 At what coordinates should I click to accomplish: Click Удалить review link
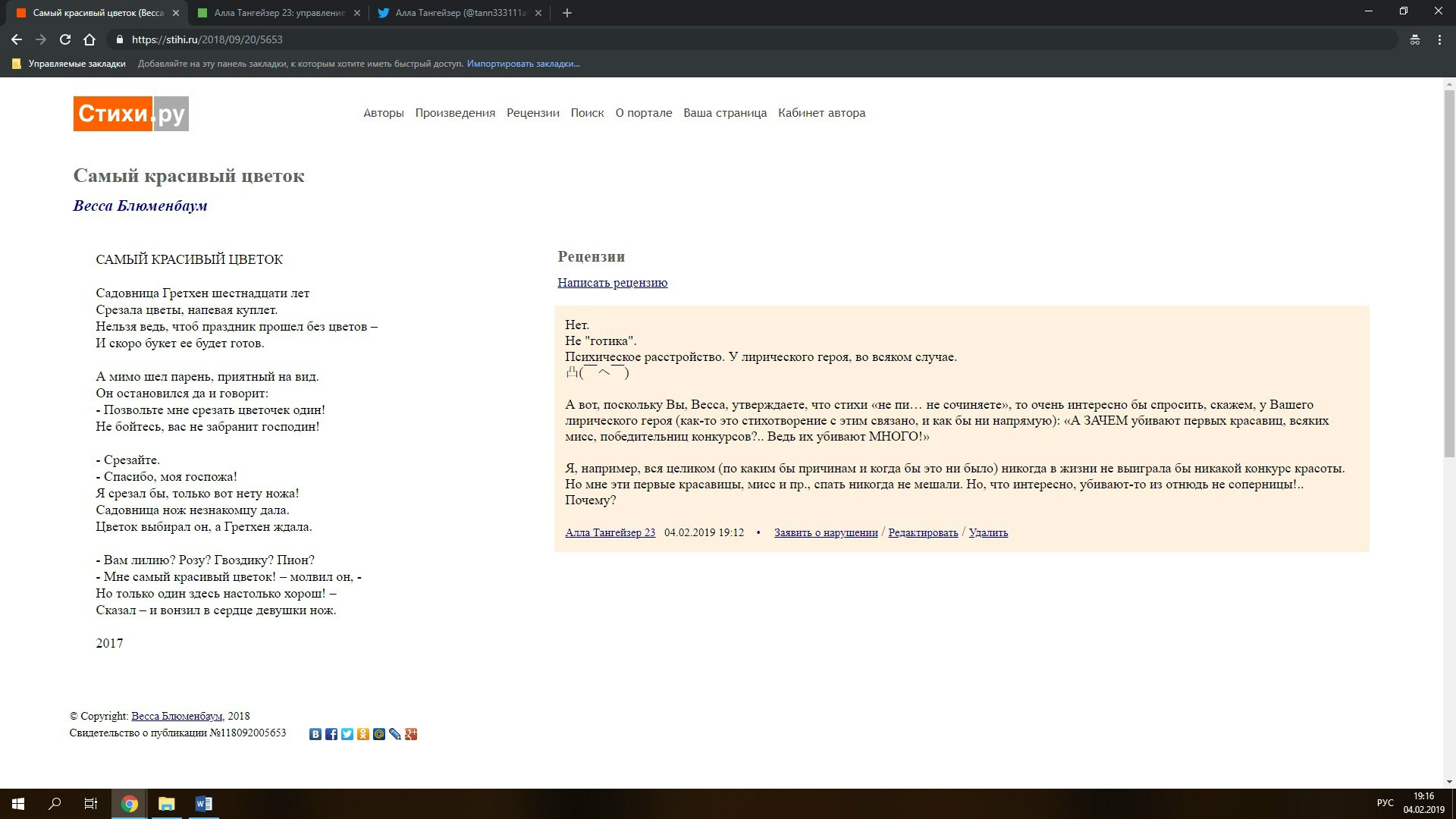click(x=989, y=532)
